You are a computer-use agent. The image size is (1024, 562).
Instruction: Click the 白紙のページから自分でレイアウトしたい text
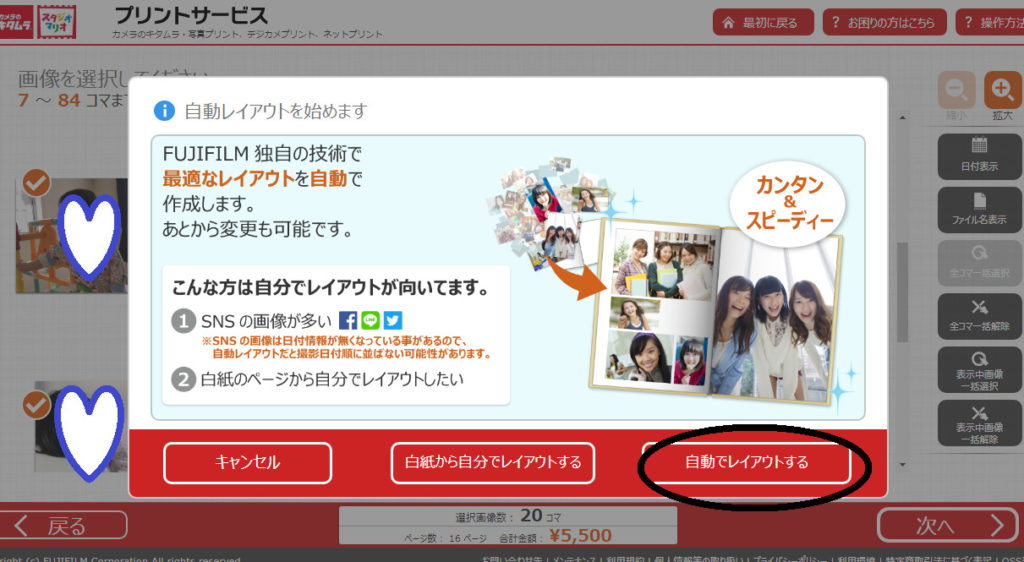[x=332, y=379]
